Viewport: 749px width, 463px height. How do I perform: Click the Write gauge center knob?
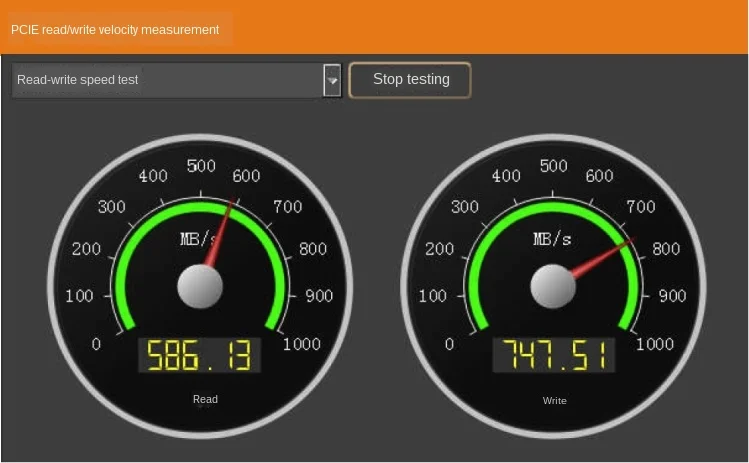click(553, 286)
